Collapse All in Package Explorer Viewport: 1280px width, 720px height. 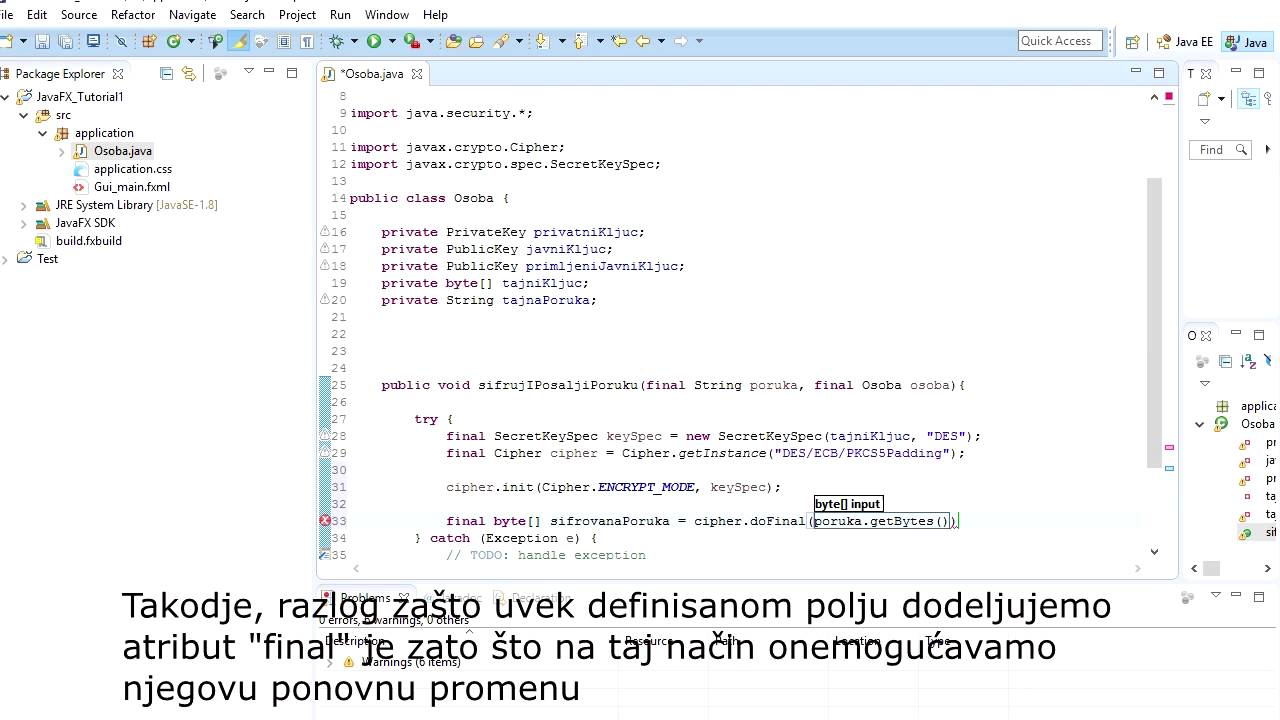166,73
